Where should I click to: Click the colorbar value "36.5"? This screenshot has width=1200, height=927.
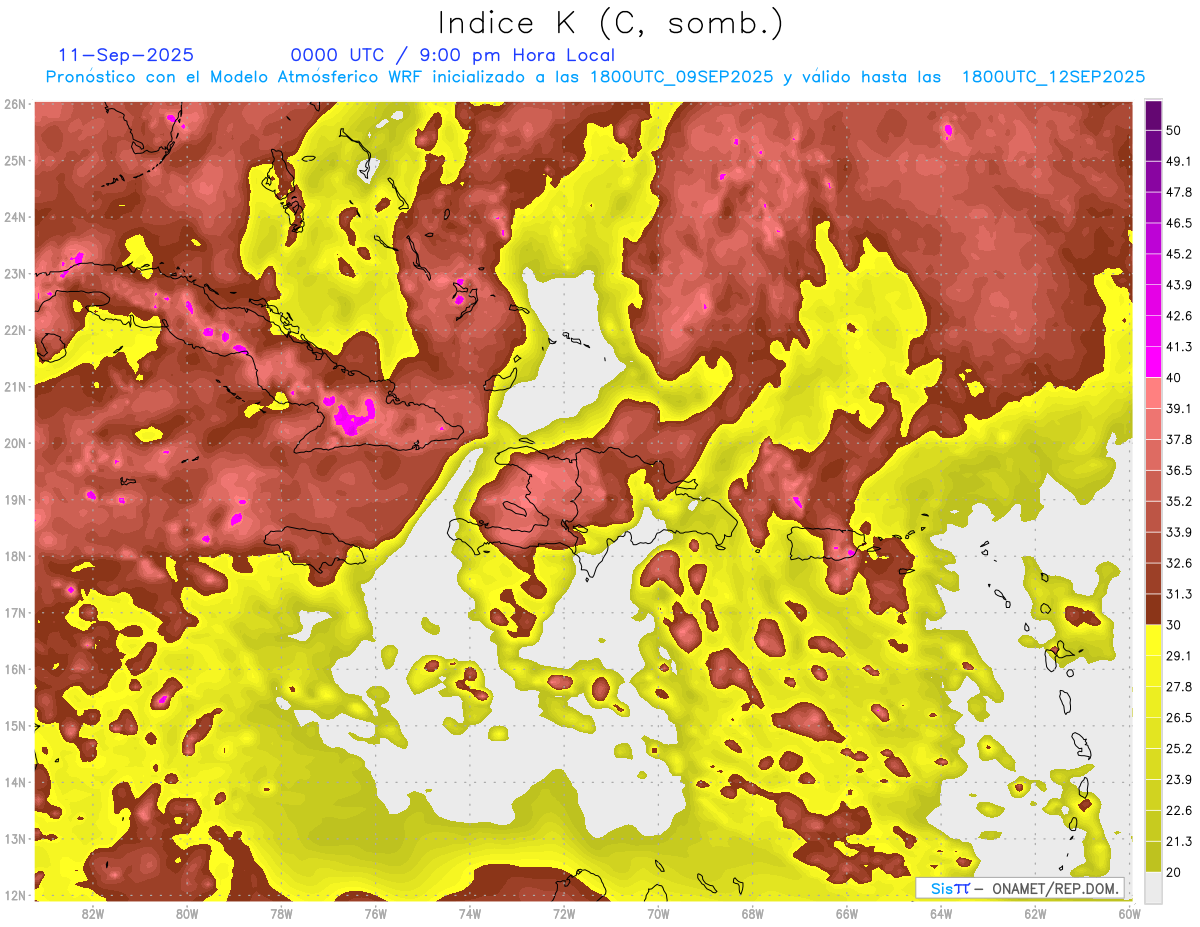point(1178,470)
